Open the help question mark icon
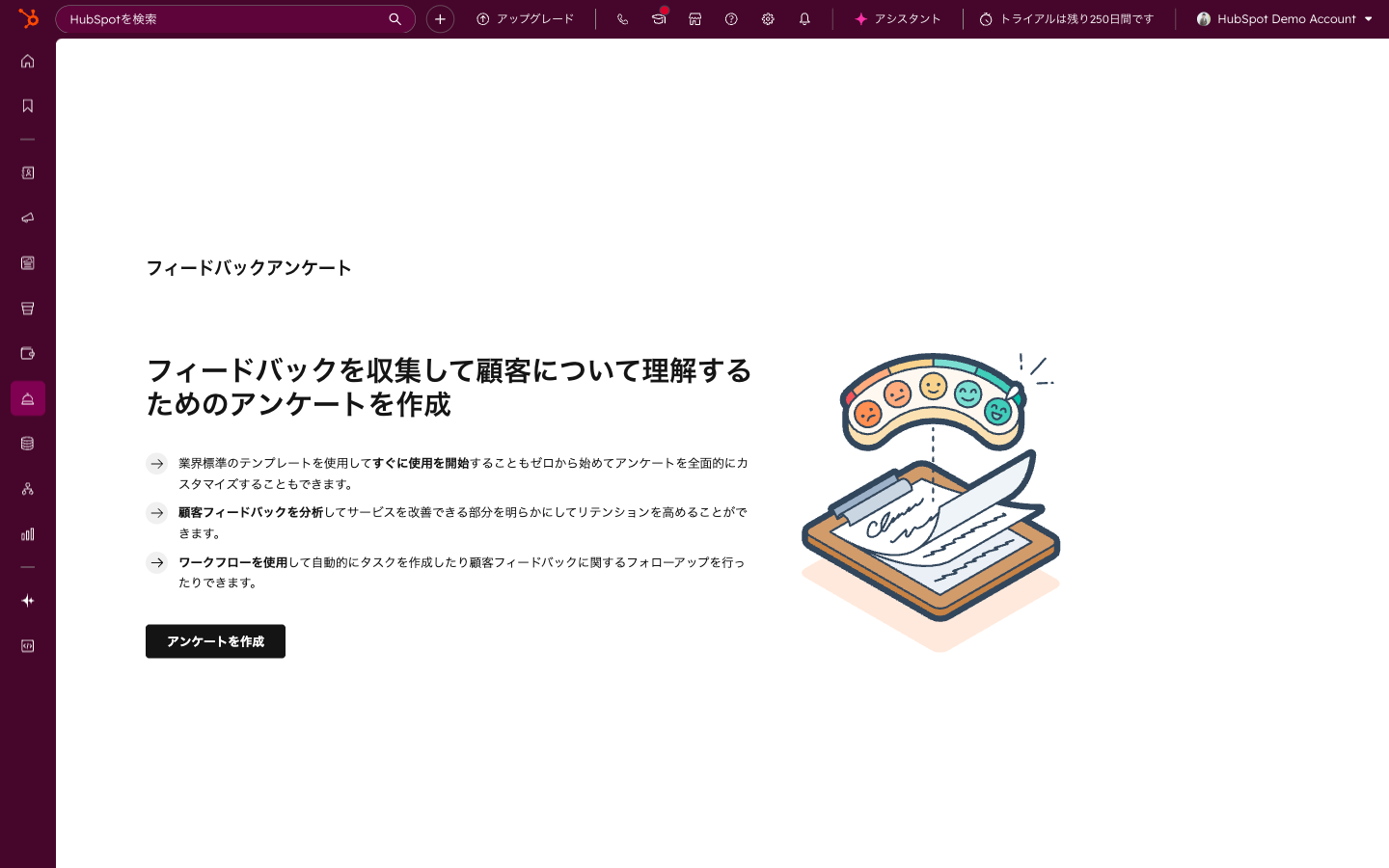This screenshot has height=868, width=1389. point(731,19)
